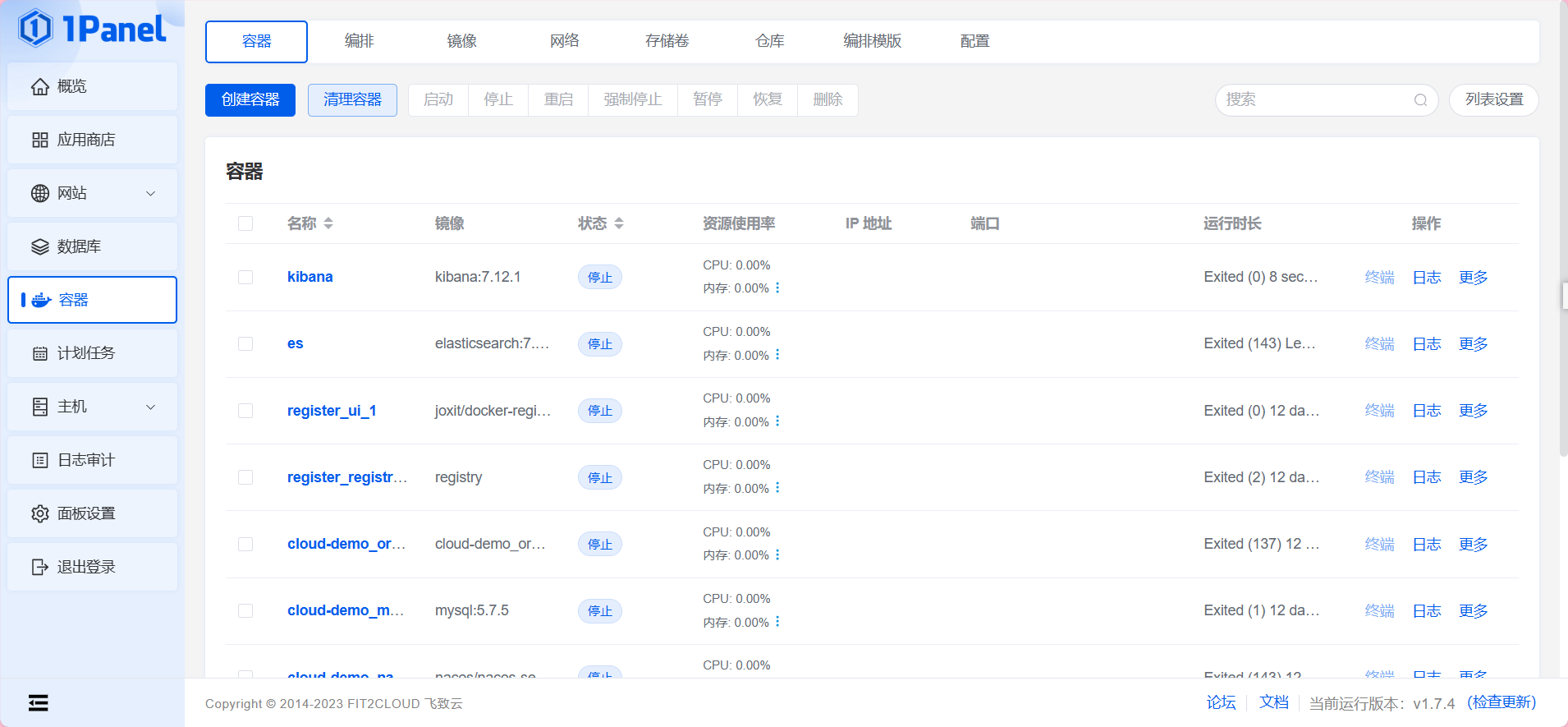1568x727 pixels.
Task: Open 日志 link for es container
Action: click(1426, 344)
